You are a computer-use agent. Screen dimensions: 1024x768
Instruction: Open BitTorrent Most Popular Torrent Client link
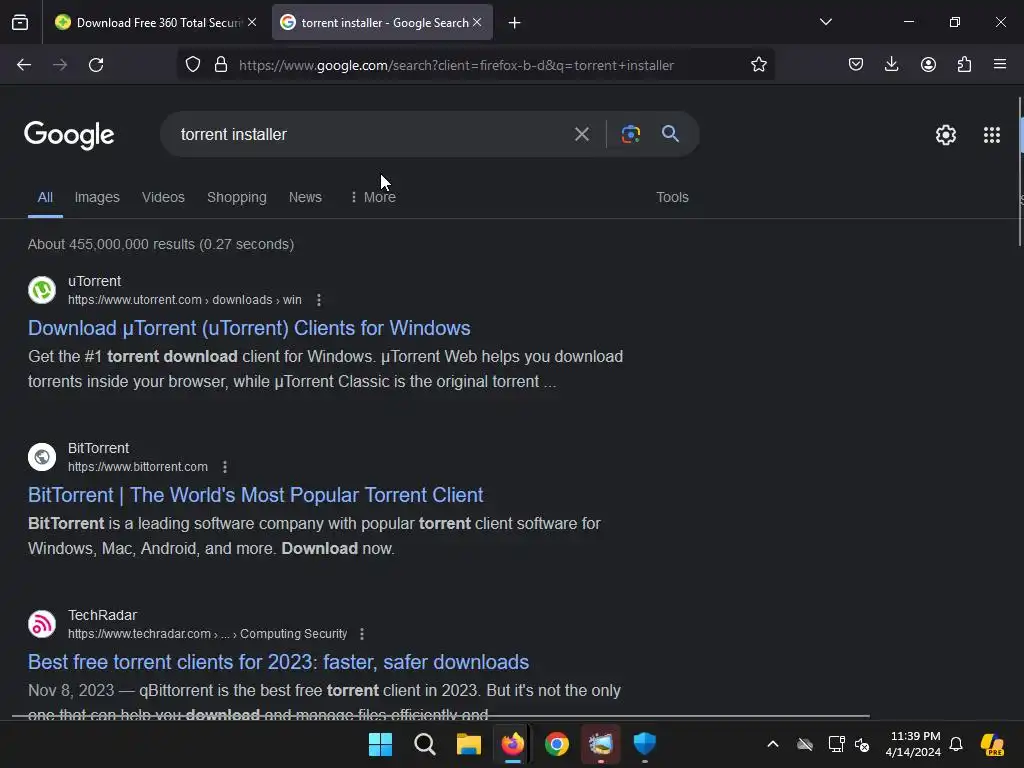click(x=255, y=495)
